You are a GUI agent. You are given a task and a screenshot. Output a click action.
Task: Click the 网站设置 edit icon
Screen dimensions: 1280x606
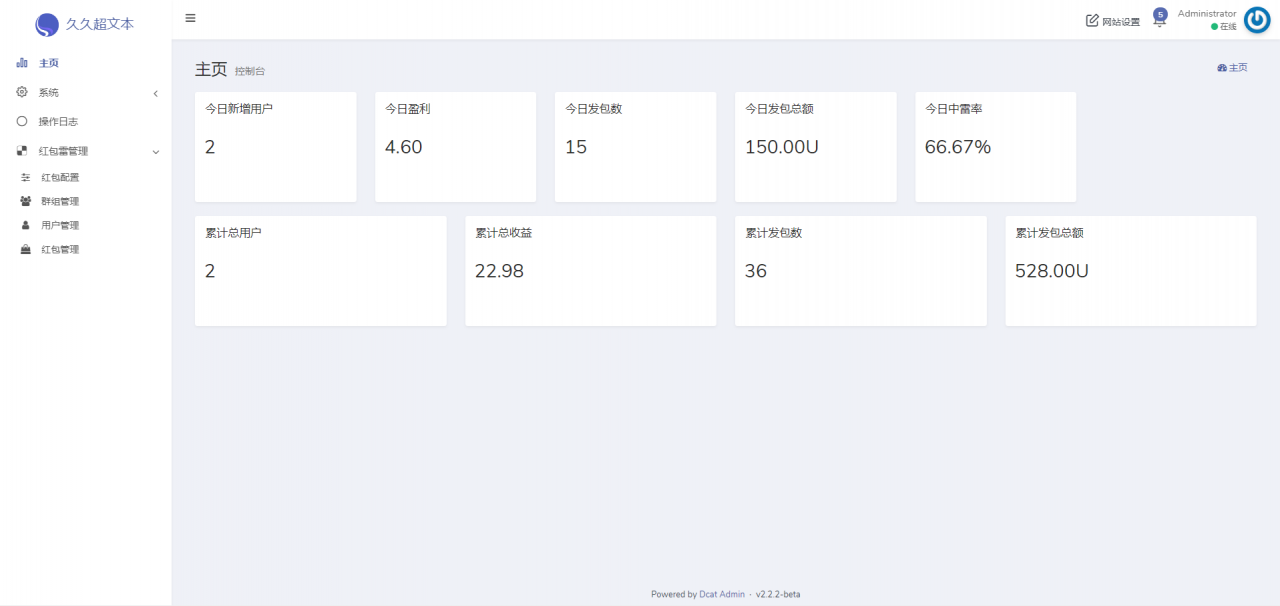pyautogui.click(x=1092, y=20)
